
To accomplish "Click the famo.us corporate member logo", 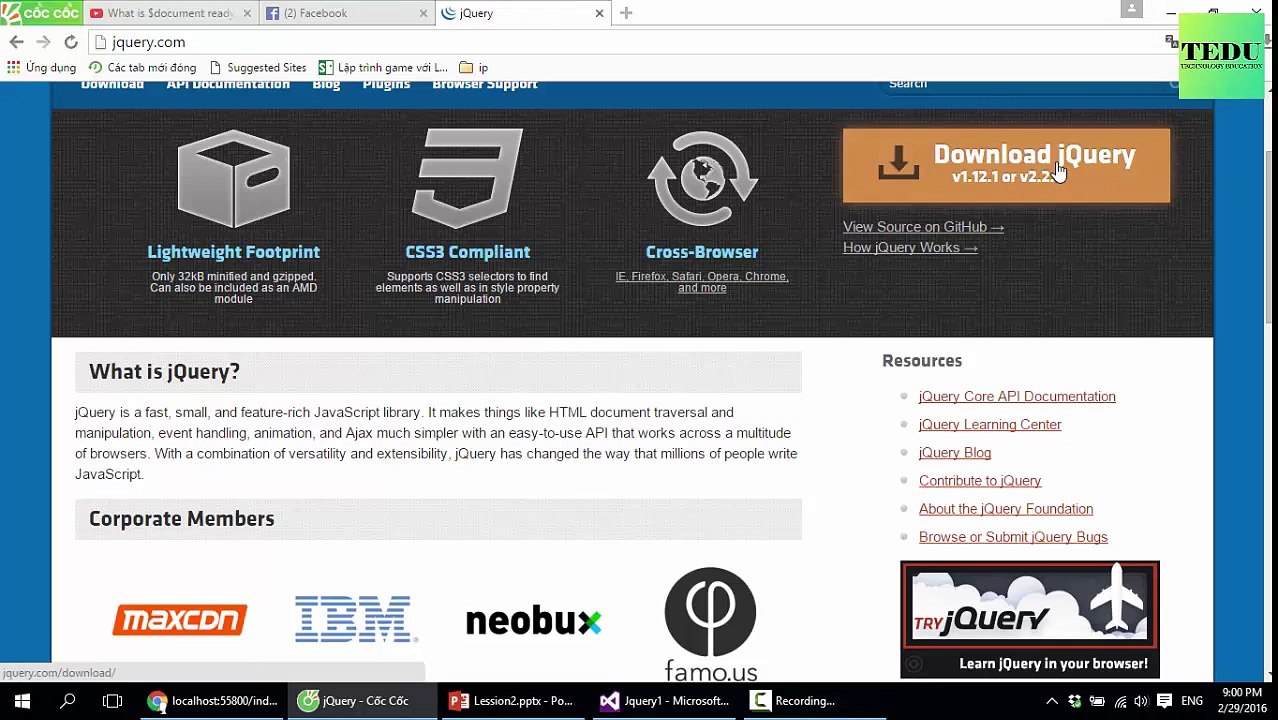I will click(711, 624).
